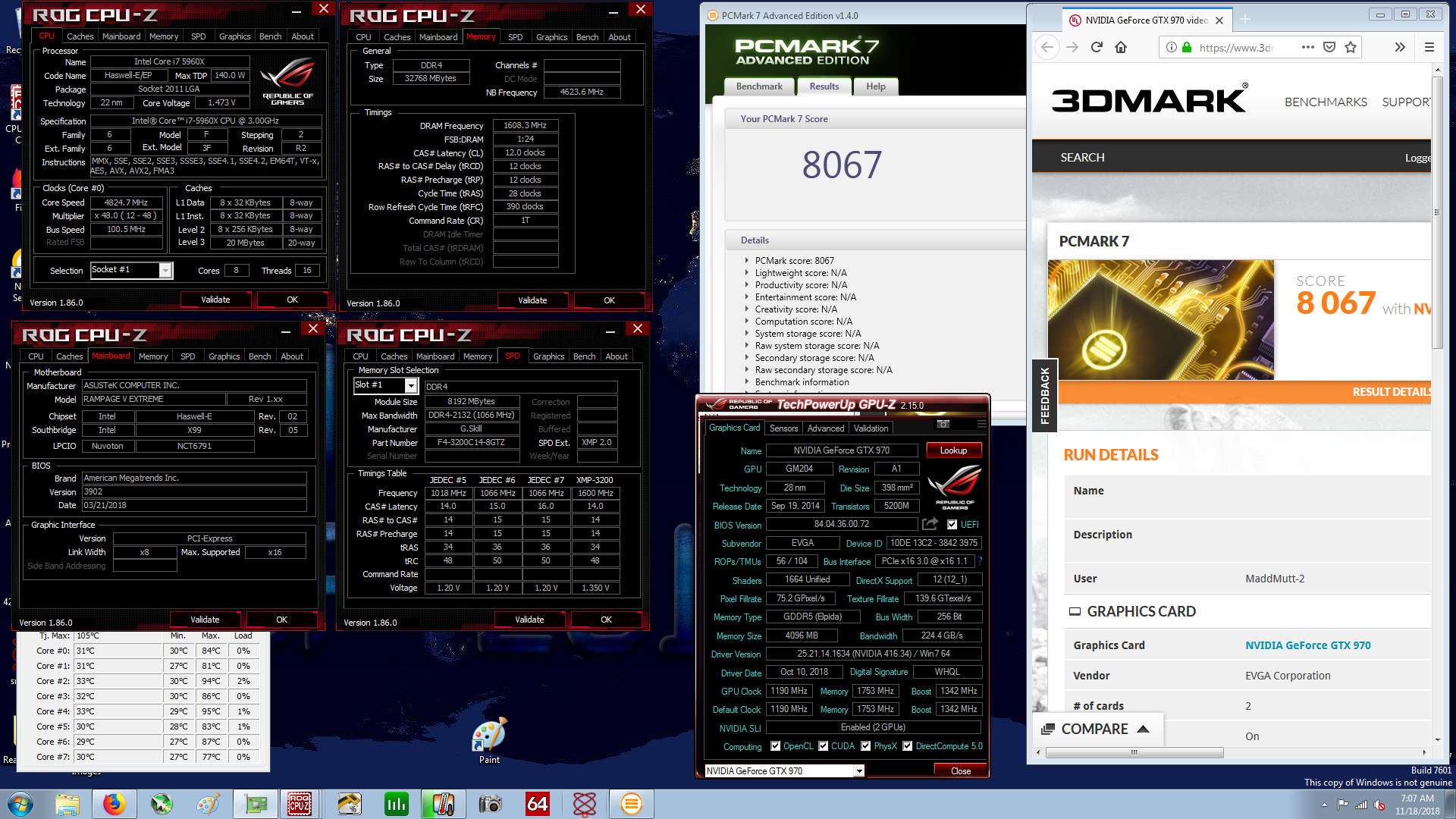This screenshot has height=819, width=1456.
Task: Open the Socket #1 selection dropdown
Action: (165, 271)
